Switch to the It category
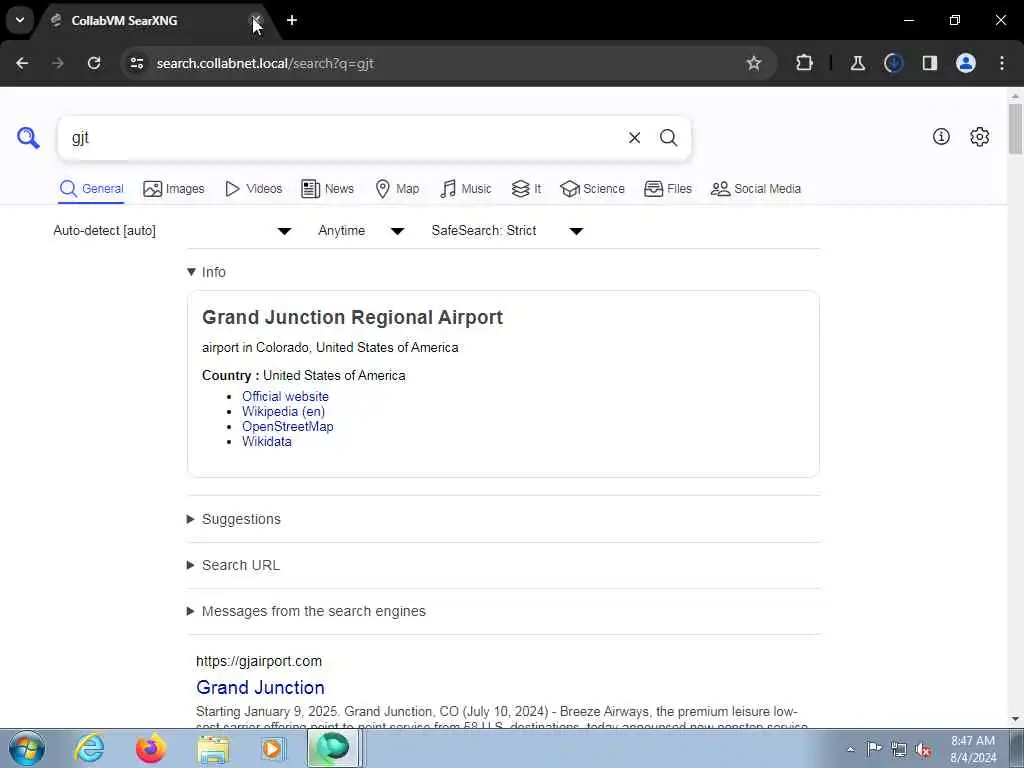Screen dimensions: 1024x768 (526, 189)
